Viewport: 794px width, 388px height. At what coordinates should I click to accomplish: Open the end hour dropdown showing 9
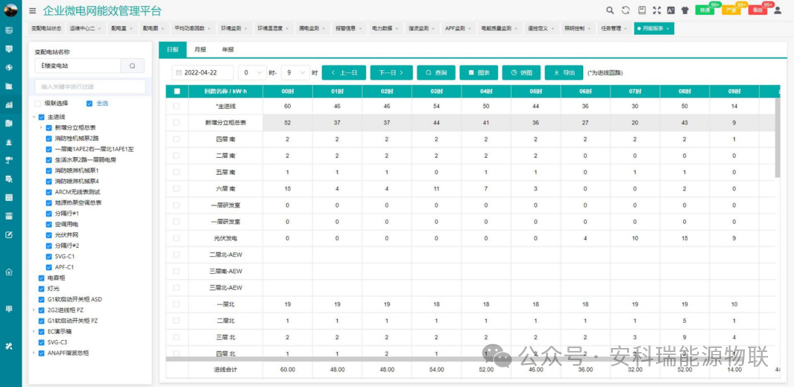click(295, 73)
